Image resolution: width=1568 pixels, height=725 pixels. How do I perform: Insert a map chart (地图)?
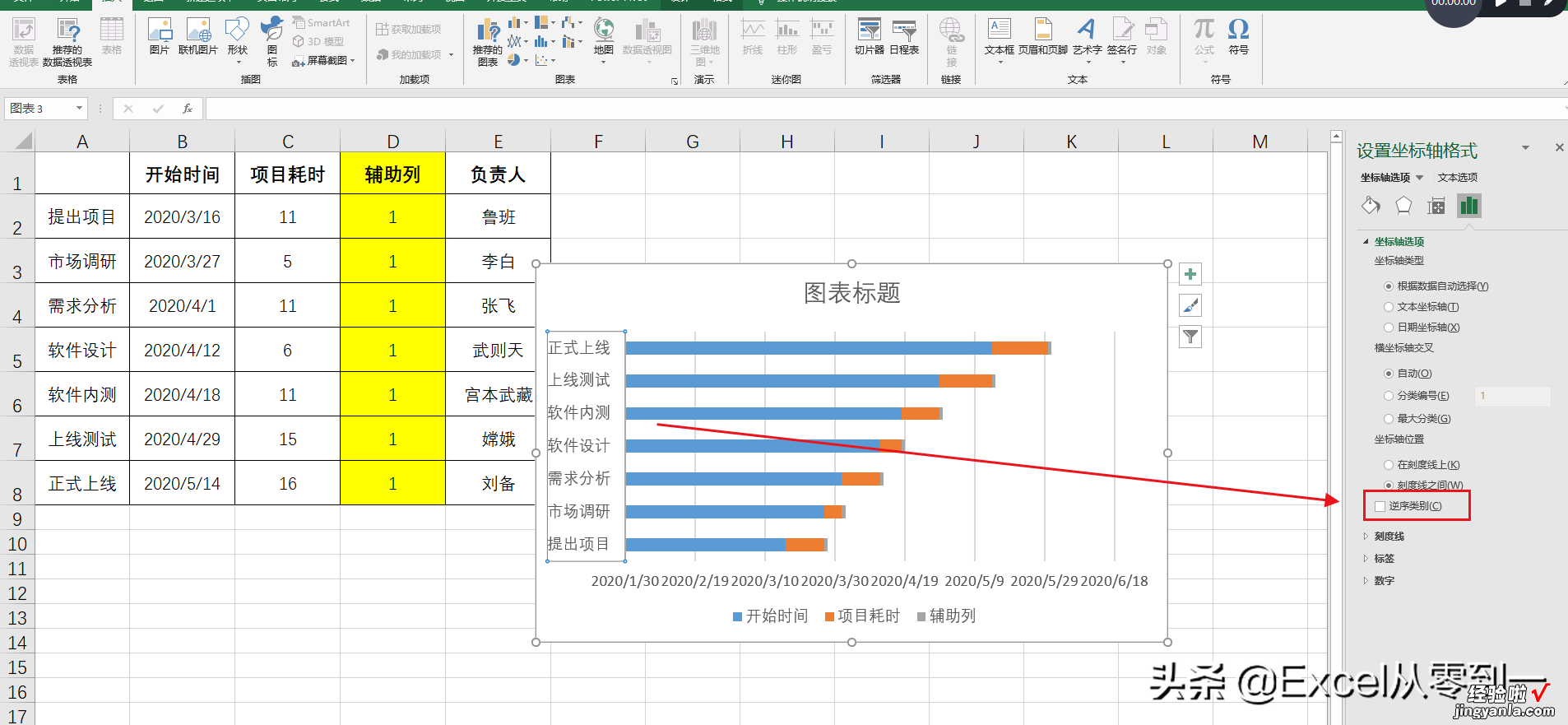[x=604, y=40]
